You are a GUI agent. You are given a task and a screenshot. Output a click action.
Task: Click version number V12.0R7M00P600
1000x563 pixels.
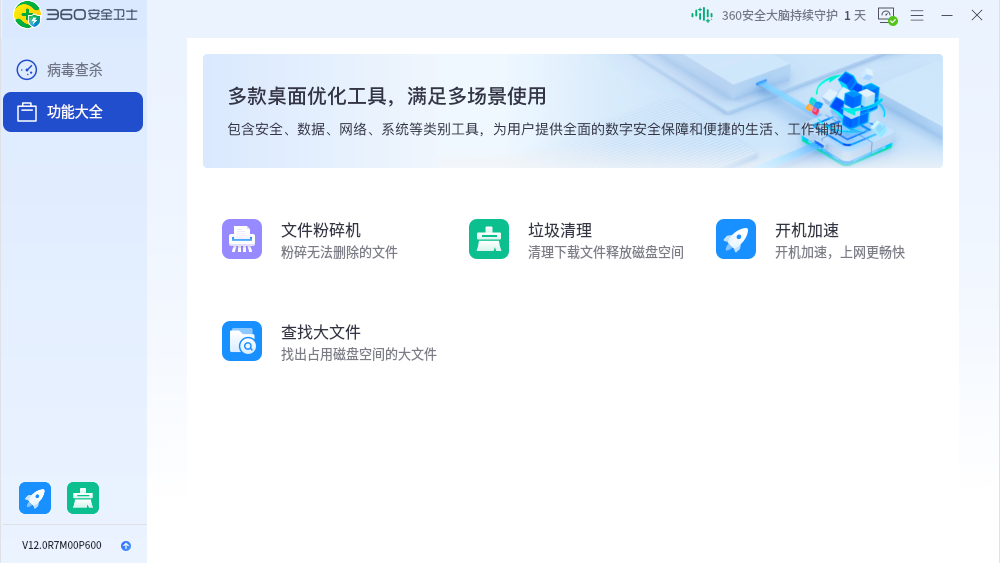click(x=62, y=545)
